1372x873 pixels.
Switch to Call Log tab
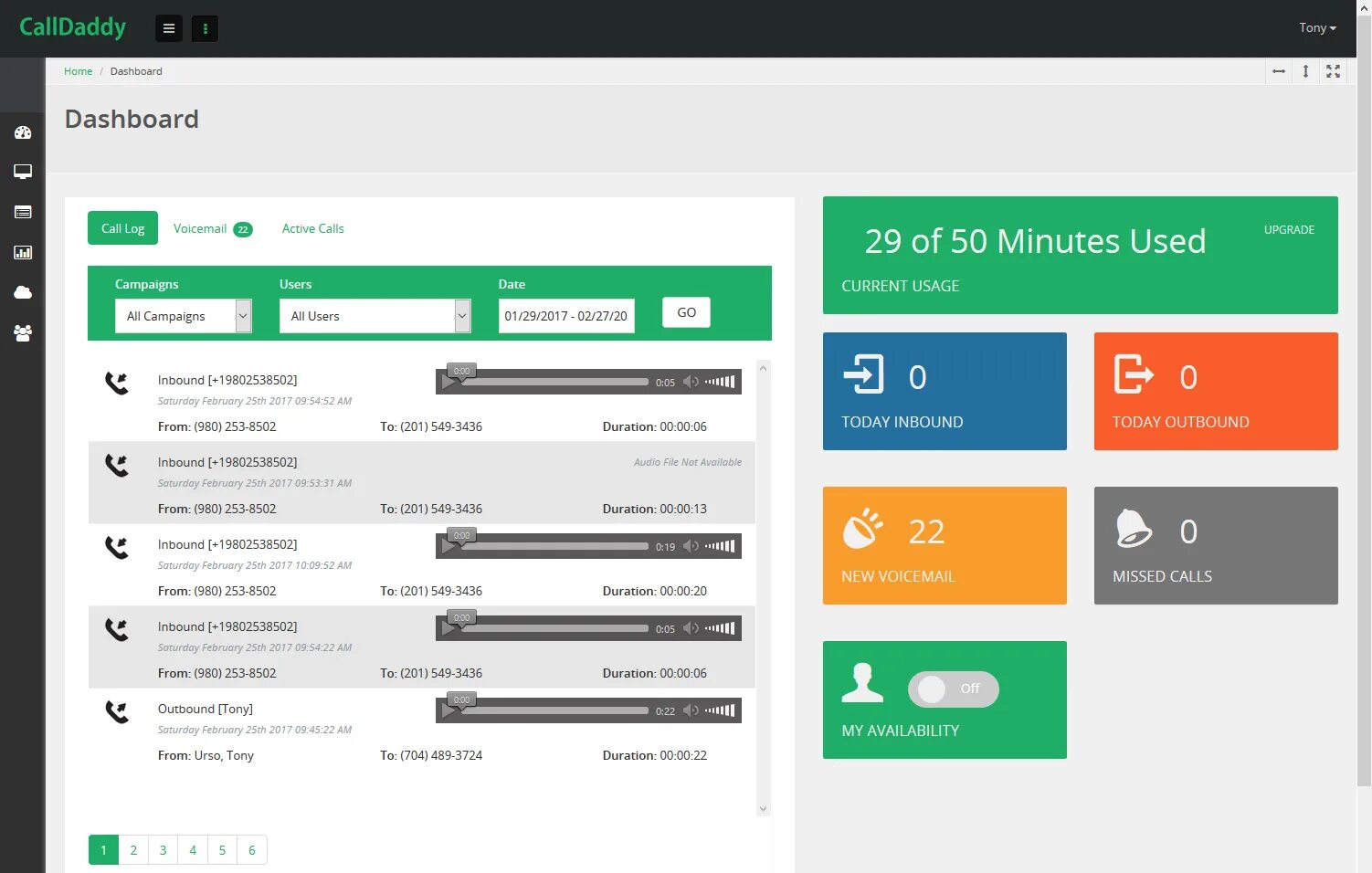(122, 228)
